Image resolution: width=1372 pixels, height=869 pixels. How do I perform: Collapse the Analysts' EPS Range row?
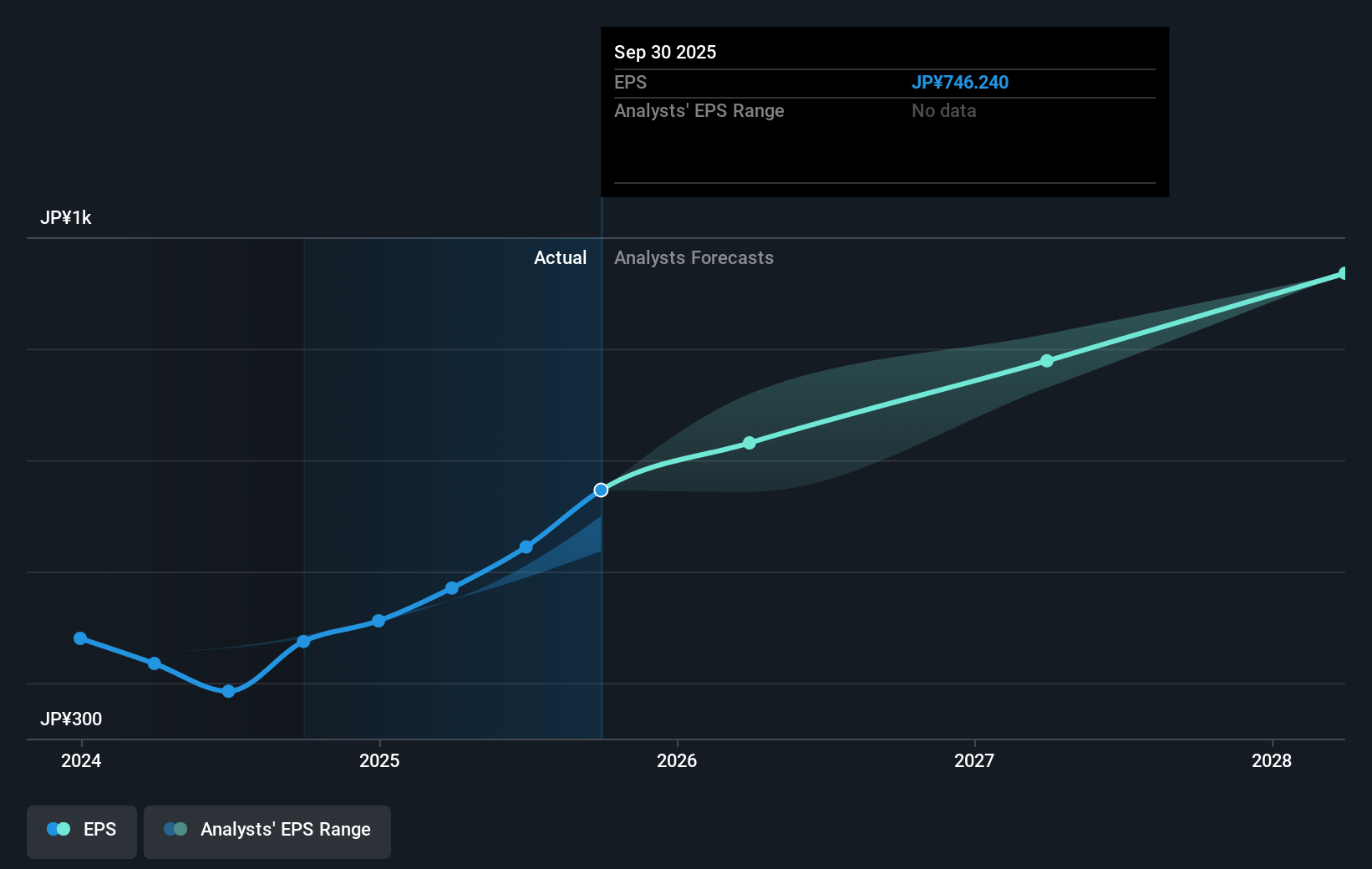[x=699, y=110]
